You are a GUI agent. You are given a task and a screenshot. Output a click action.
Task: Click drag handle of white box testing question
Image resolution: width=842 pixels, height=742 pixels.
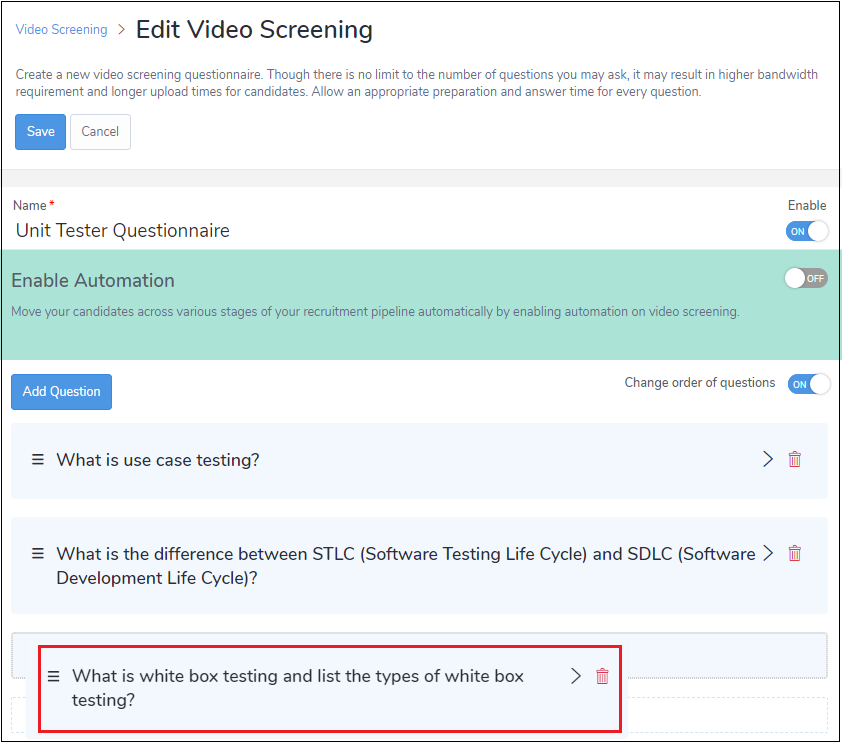pos(54,676)
